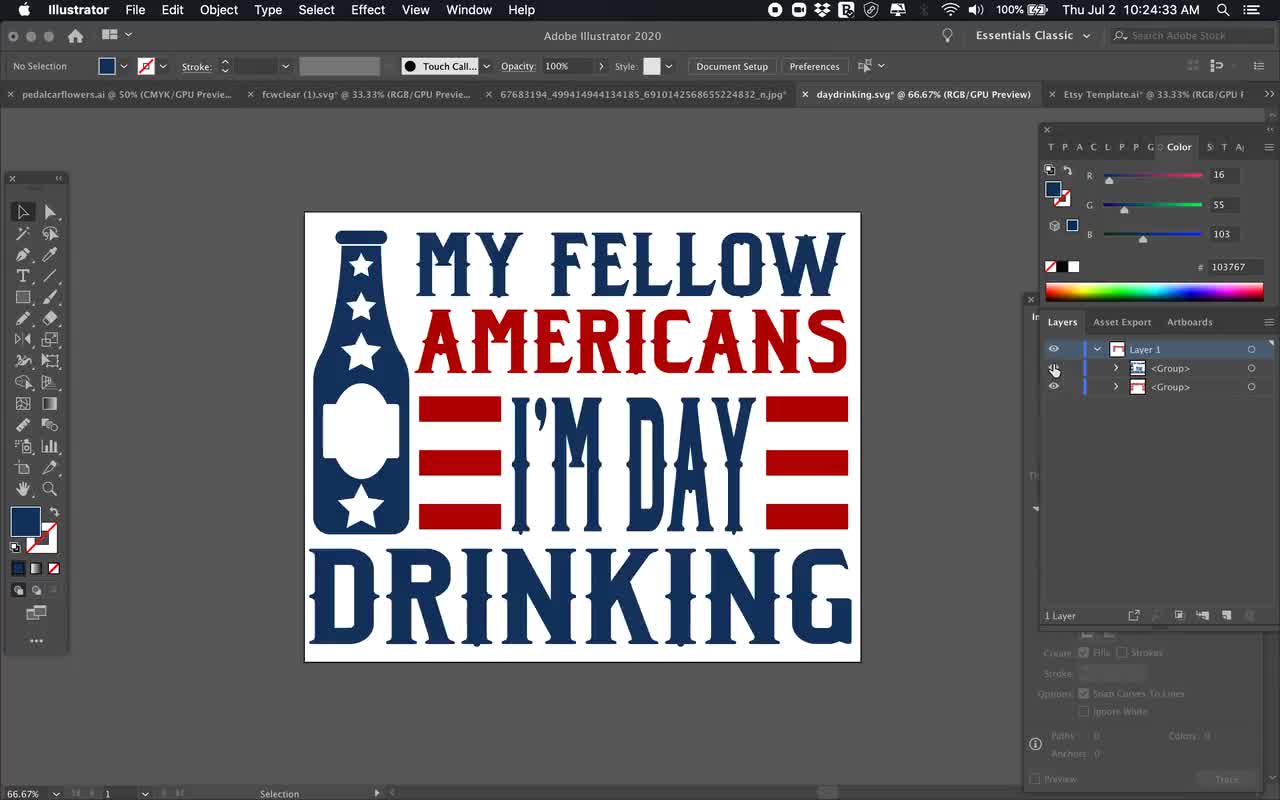The height and width of the screenshot is (800, 1280).
Task: Select the Gradient tool
Action: [x=50, y=404]
